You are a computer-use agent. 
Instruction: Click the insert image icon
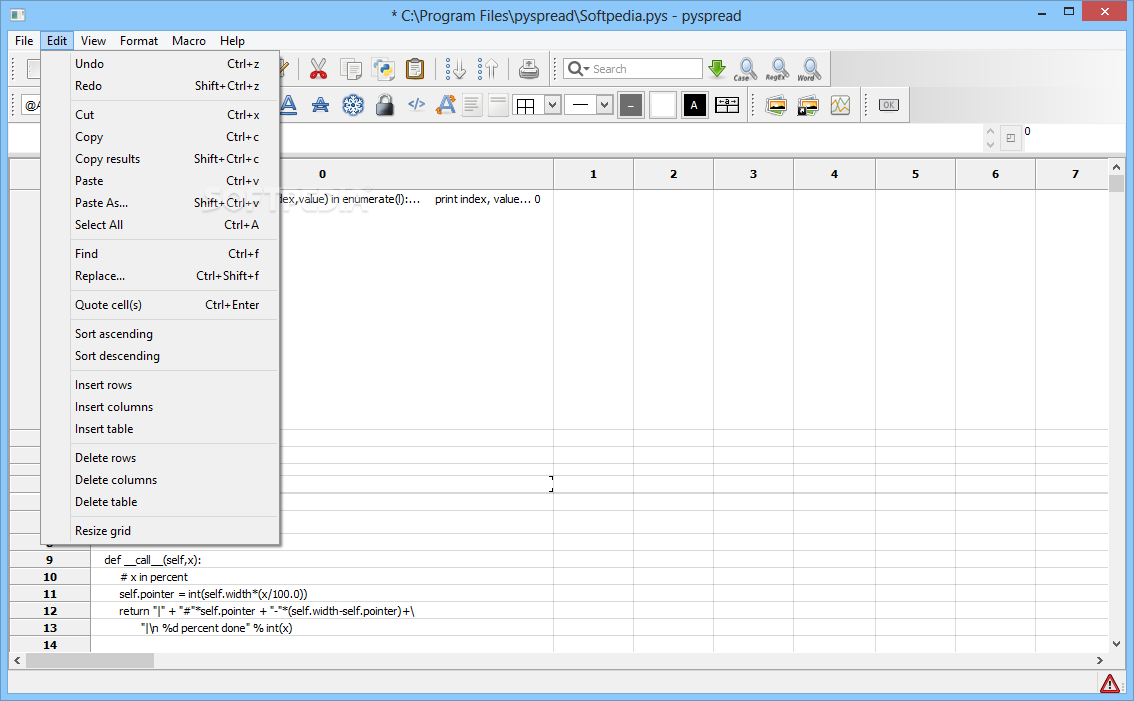(776, 105)
